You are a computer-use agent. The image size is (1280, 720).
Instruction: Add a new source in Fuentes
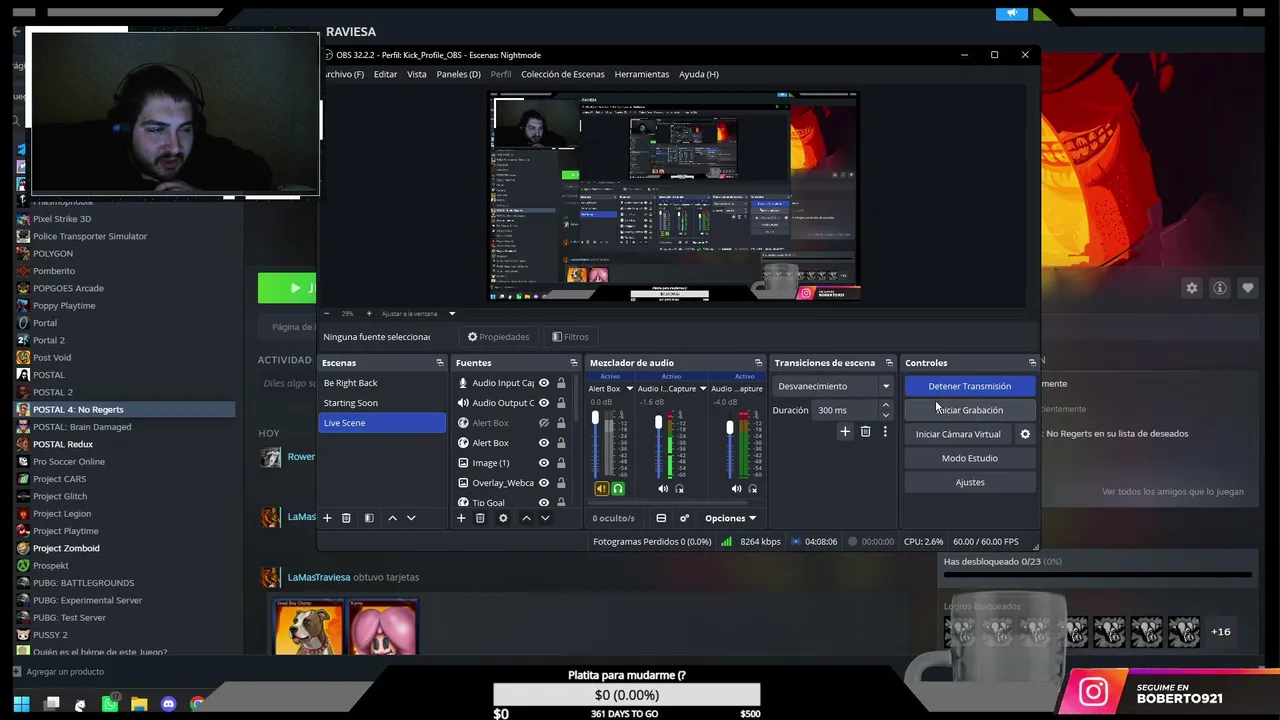click(461, 518)
